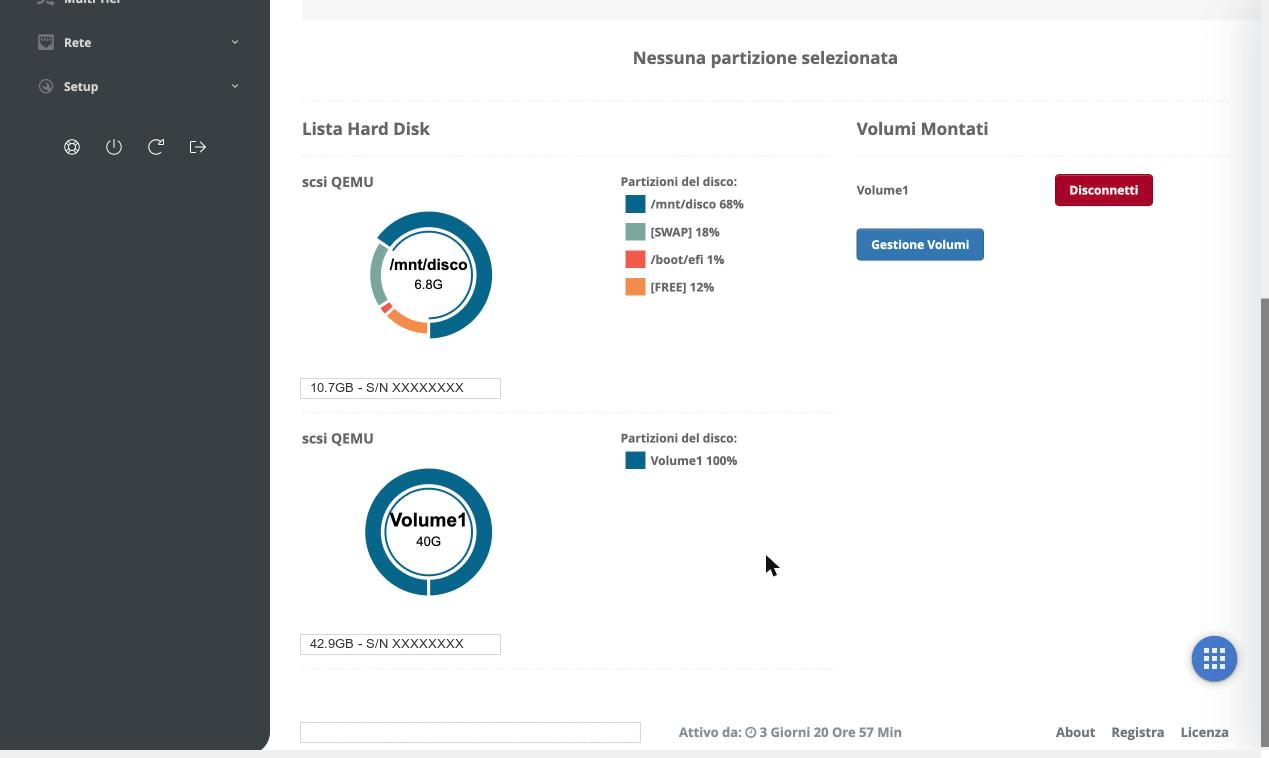The width and height of the screenshot is (1269, 758).
Task: Click the [FREE] 12% legend text
Action: [682, 287]
